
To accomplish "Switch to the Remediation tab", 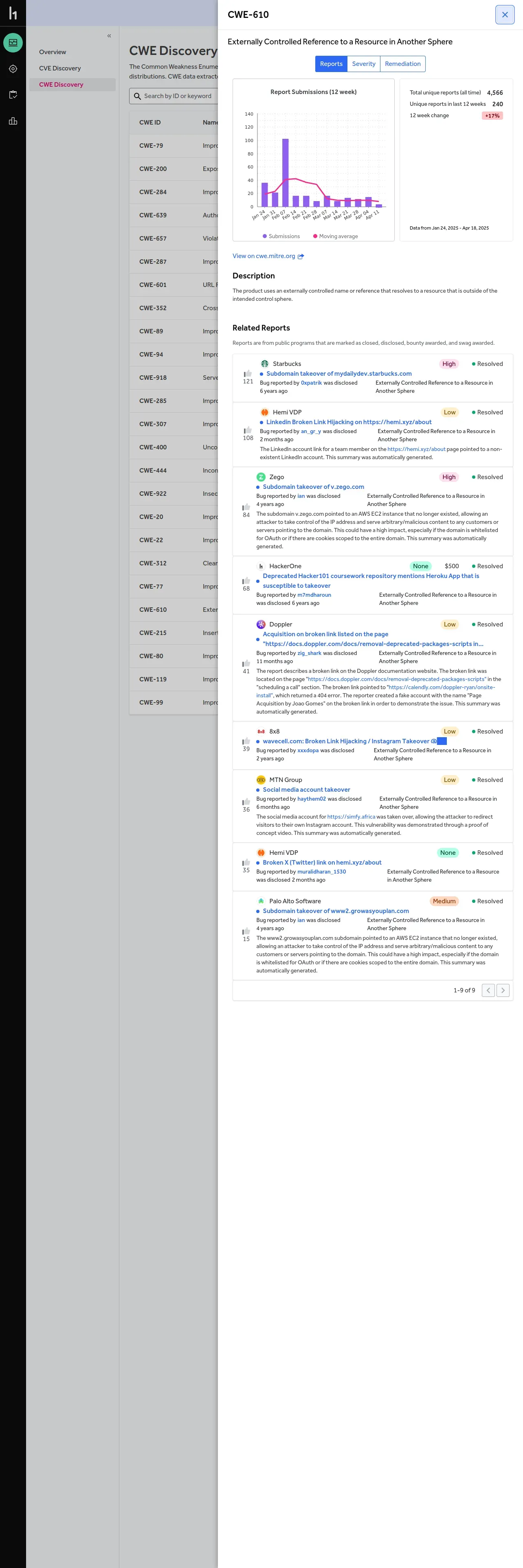I will point(402,64).
